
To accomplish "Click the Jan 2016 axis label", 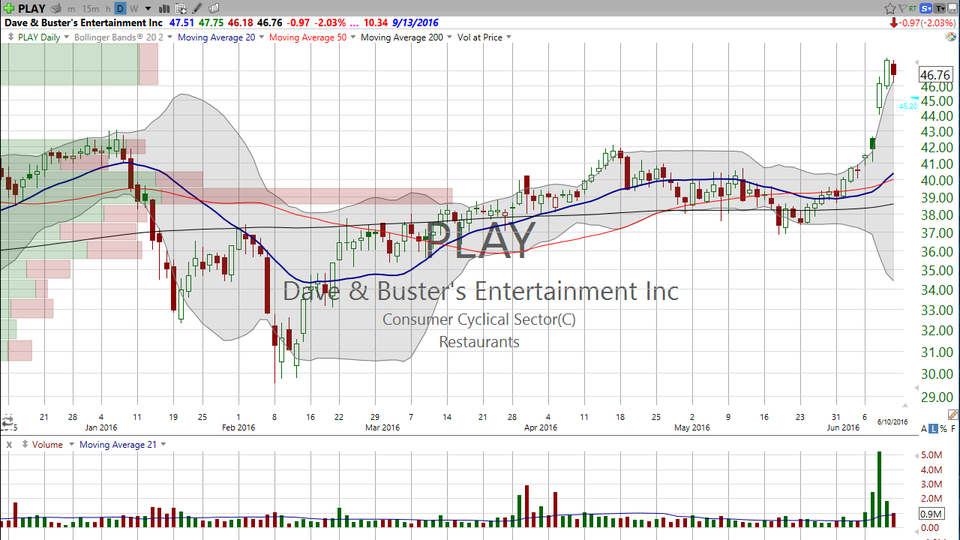I will tap(101, 427).
